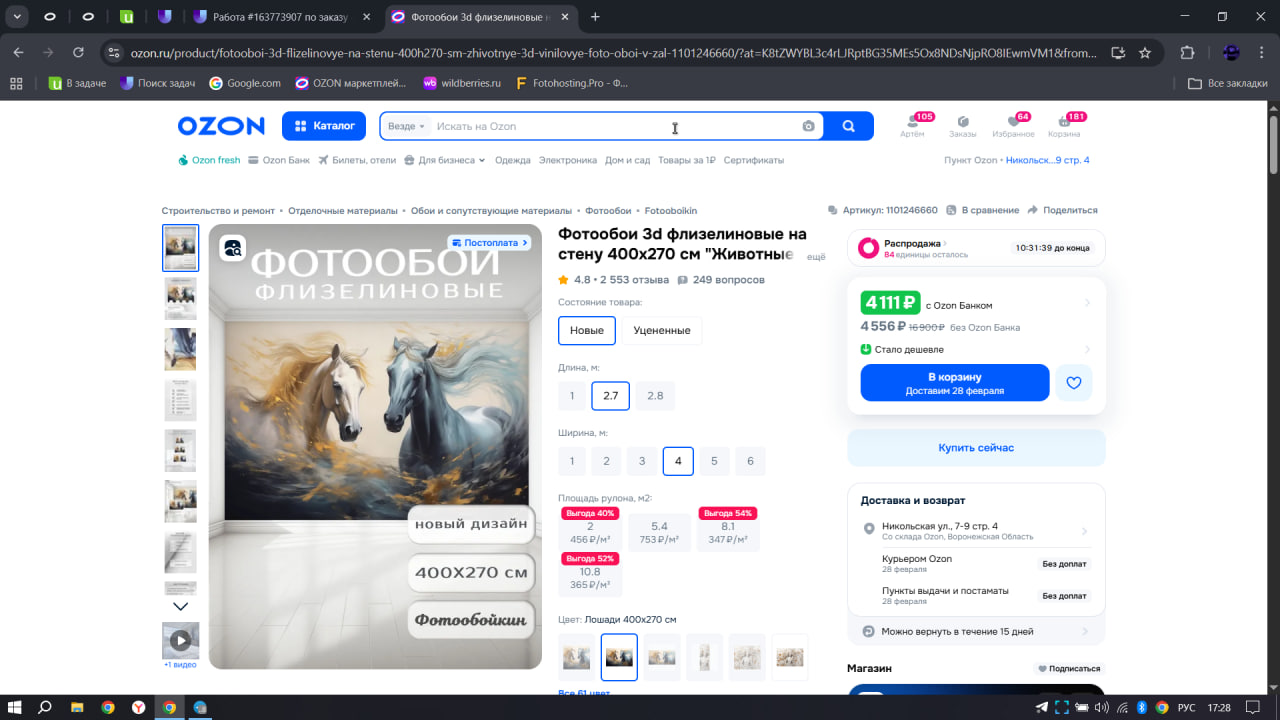Screen dimensions: 1280x720
Task: Open the Корзина cart icon
Action: [x=1064, y=126]
